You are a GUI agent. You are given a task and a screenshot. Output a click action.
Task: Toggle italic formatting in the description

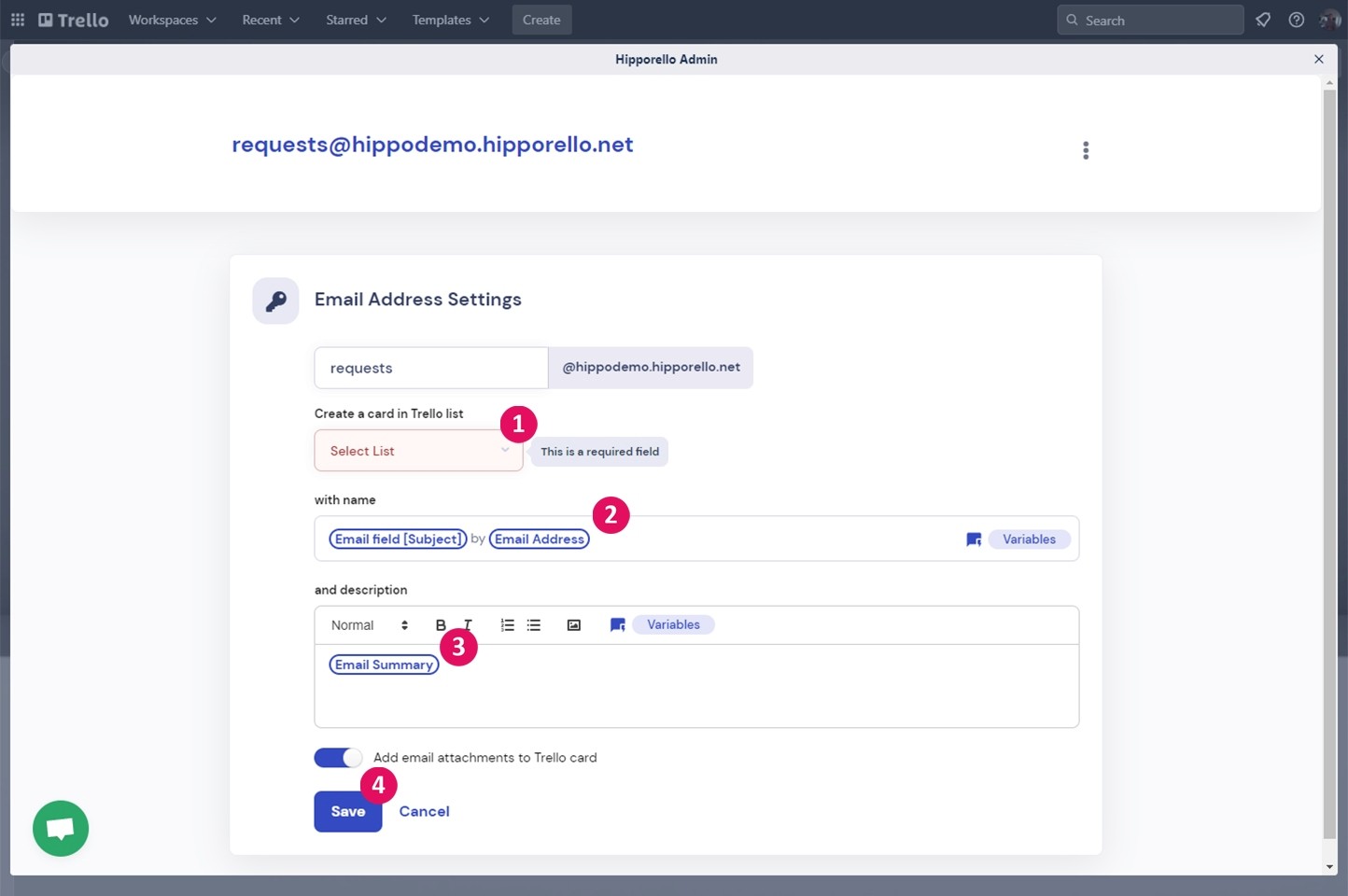(468, 625)
